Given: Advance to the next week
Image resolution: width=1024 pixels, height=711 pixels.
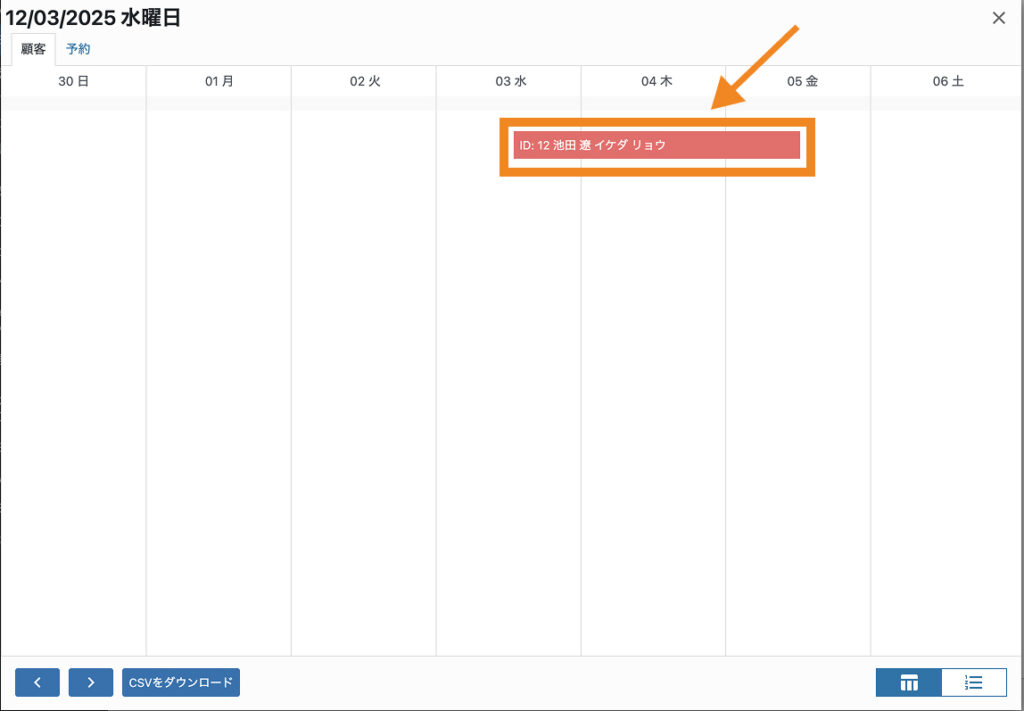Looking at the screenshot, I should pyautogui.click(x=91, y=682).
